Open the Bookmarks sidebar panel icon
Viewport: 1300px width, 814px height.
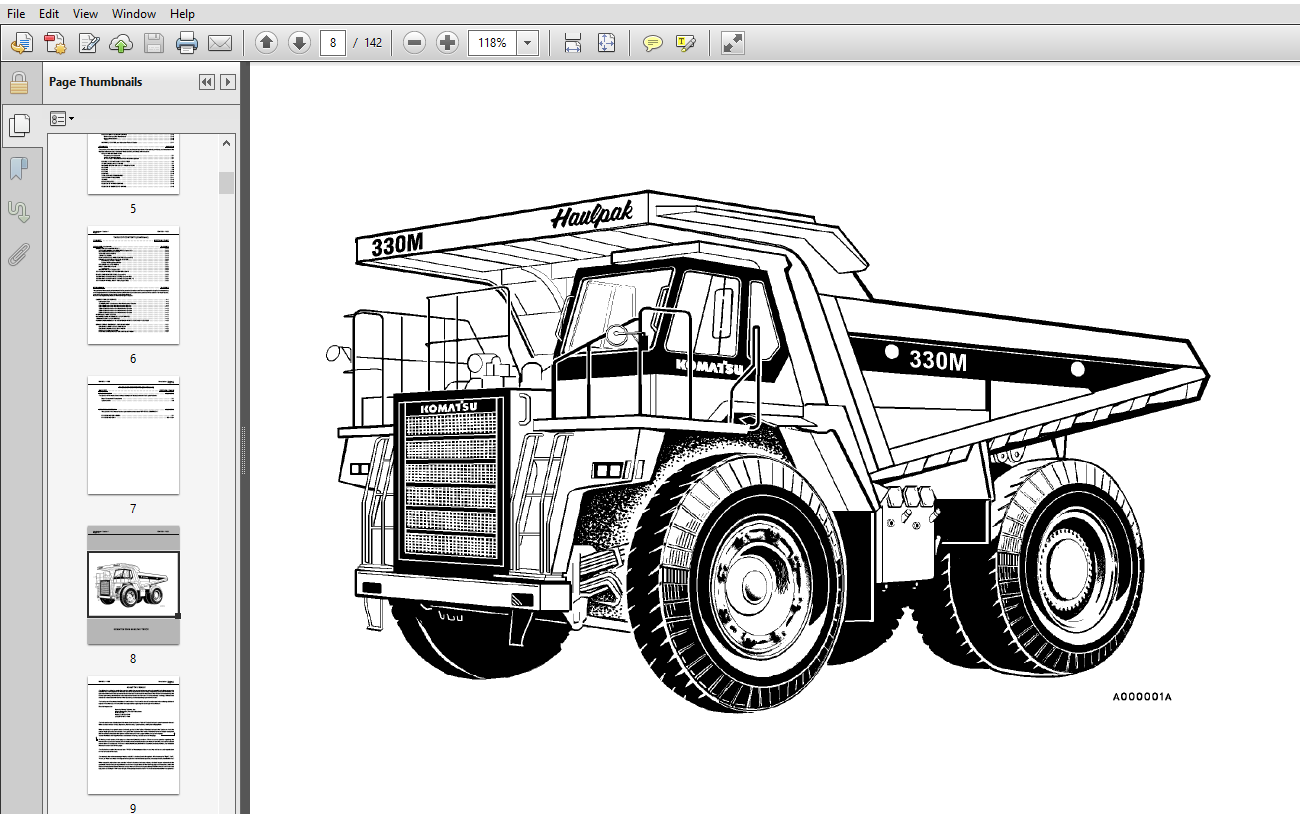(19, 168)
